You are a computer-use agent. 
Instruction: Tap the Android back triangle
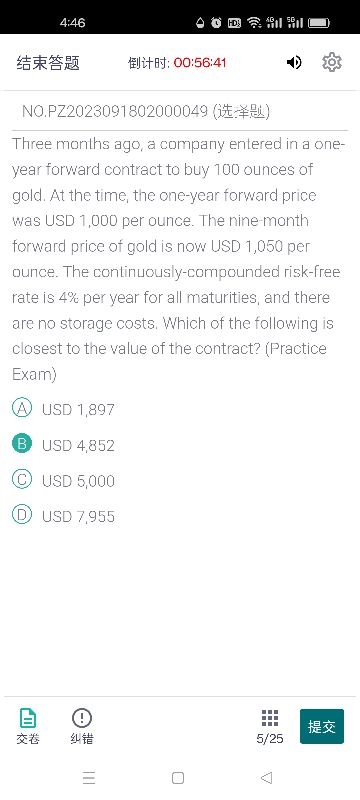(x=266, y=778)
